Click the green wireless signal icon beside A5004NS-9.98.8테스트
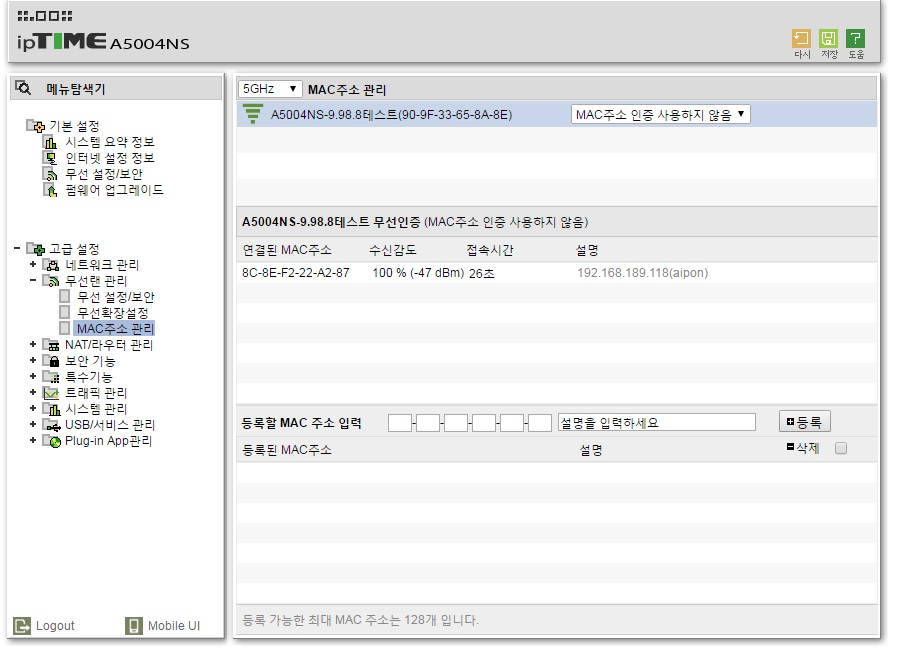 click(252, 114)
